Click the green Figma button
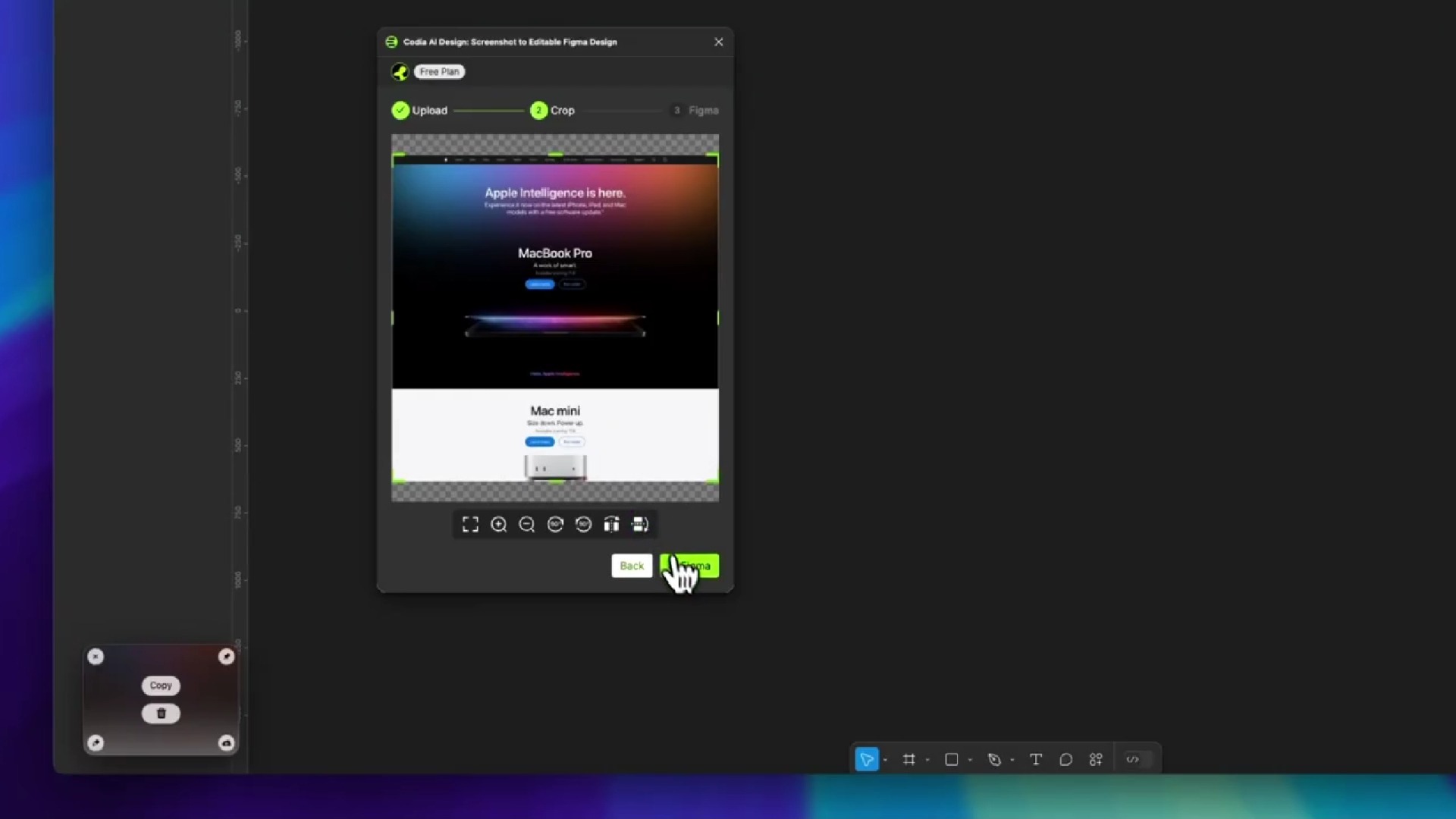1456x819 pixels. 689,566
